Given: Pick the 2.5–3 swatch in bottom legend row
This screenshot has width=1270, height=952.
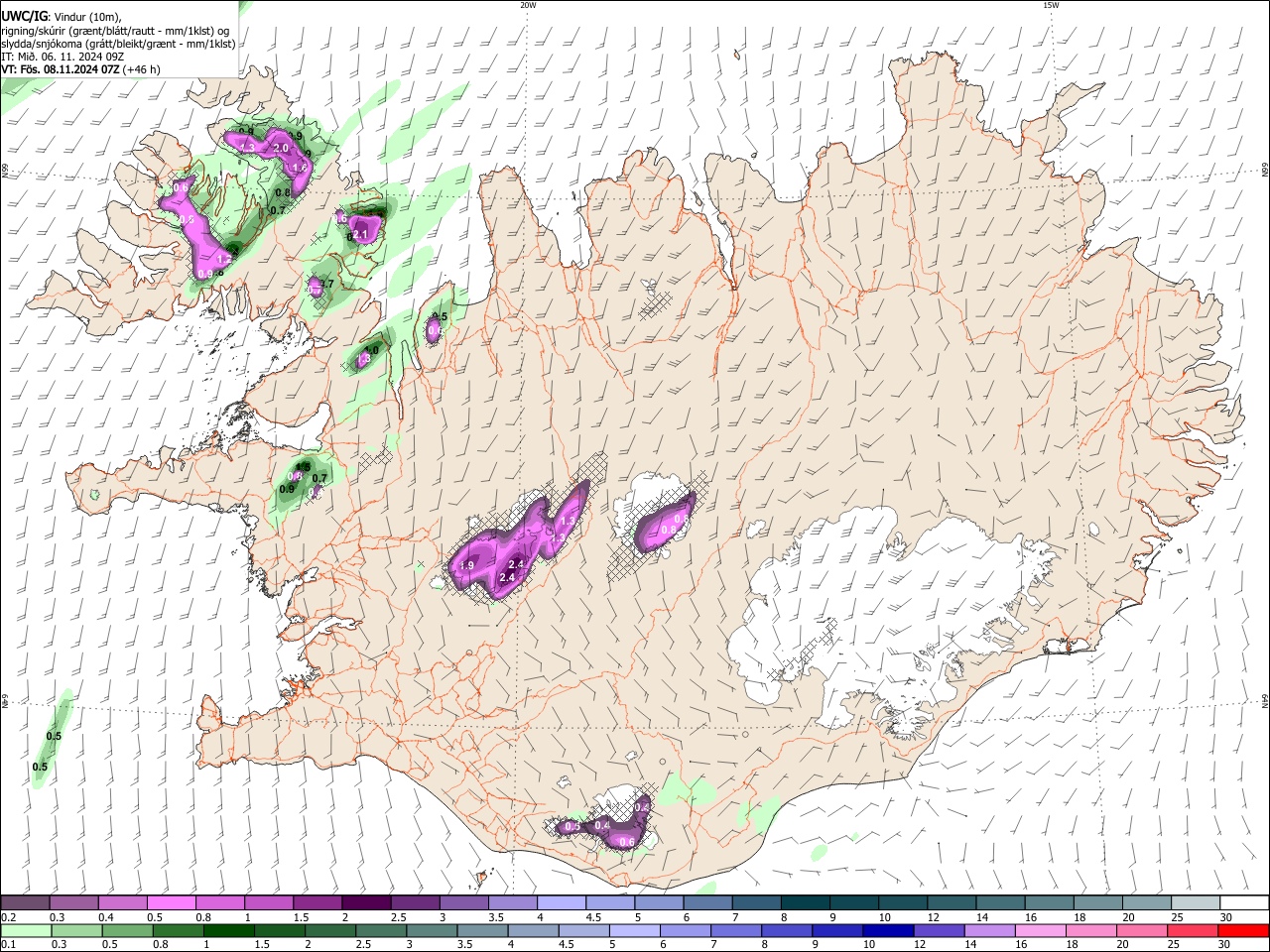Looking at the screenshot, I should click(380, 930).
